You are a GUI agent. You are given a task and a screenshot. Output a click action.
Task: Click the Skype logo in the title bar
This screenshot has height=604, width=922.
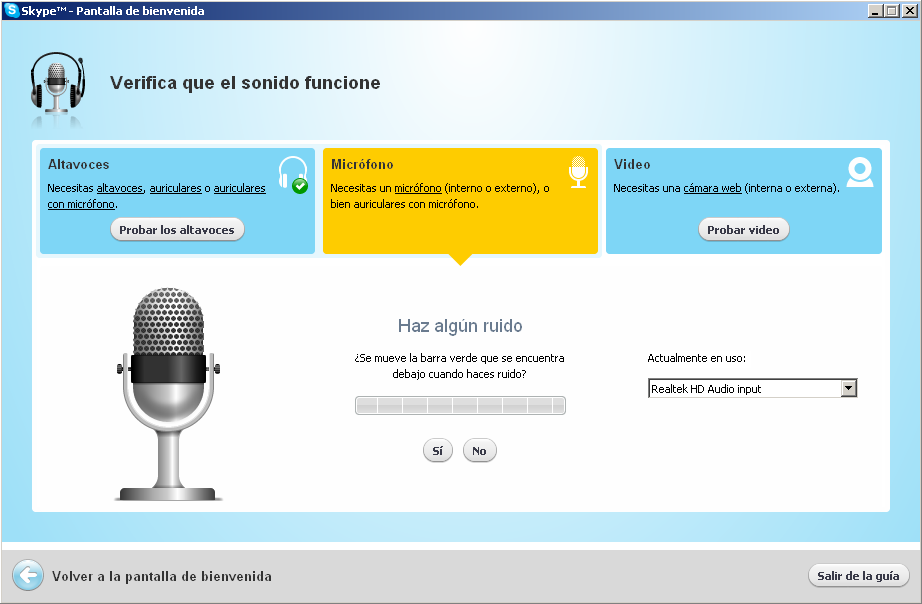tap(11, 11)
